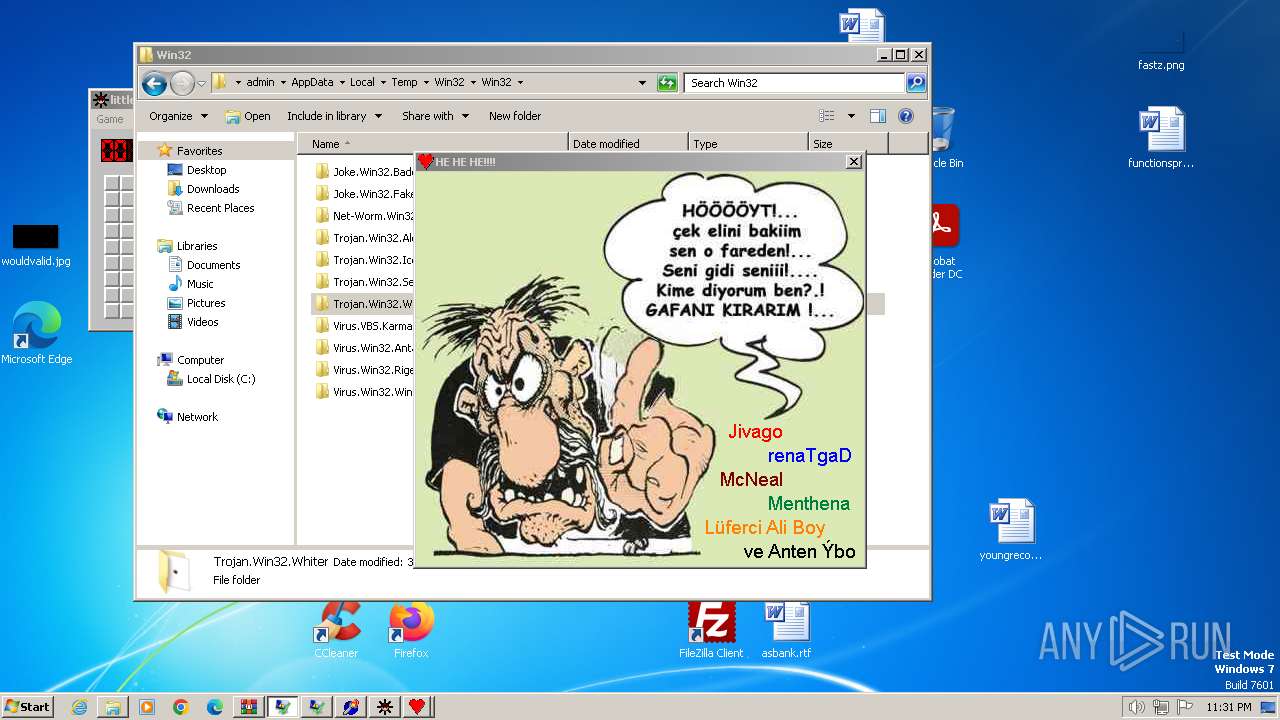This screenshot has height=720, width=1280.
Task: Open the address bar previous locations dropdown
Action: pos(642,83)
